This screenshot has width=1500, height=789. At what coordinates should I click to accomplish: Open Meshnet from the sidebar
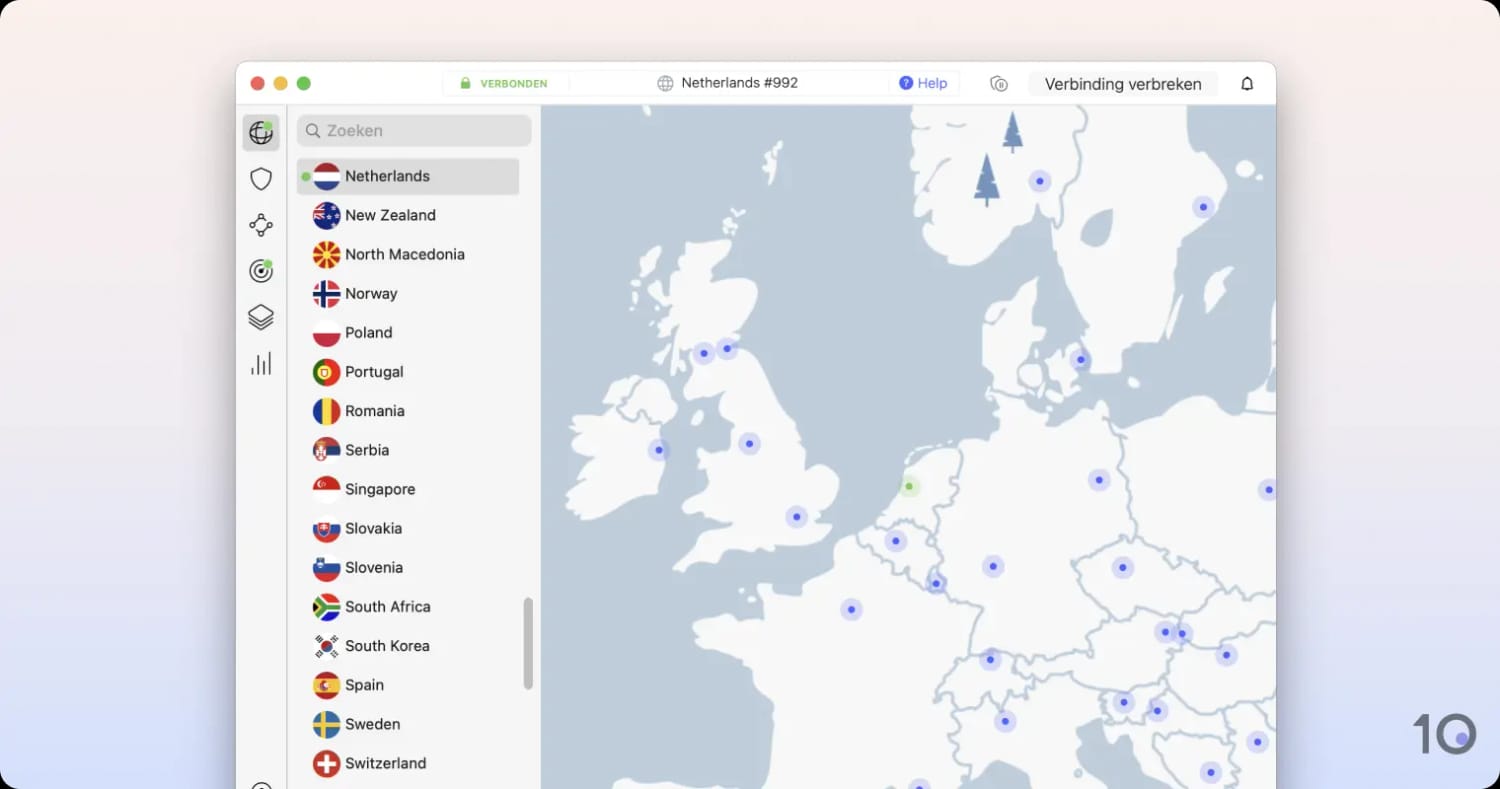tap(261, 224)
